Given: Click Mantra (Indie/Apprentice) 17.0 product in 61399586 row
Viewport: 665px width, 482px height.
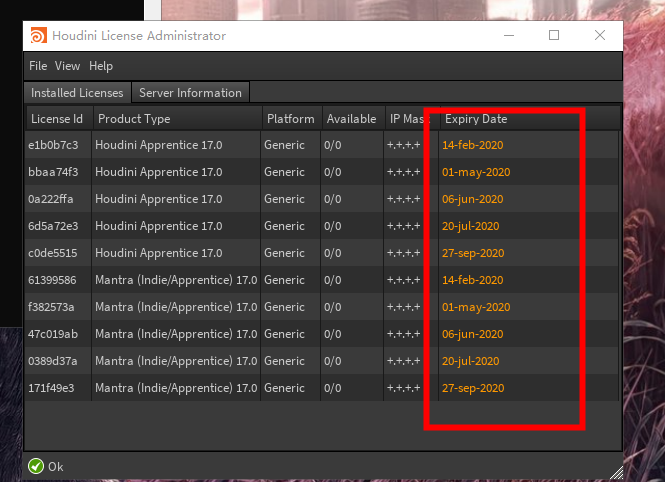Looking at the screenshot, I should point(176,280).
